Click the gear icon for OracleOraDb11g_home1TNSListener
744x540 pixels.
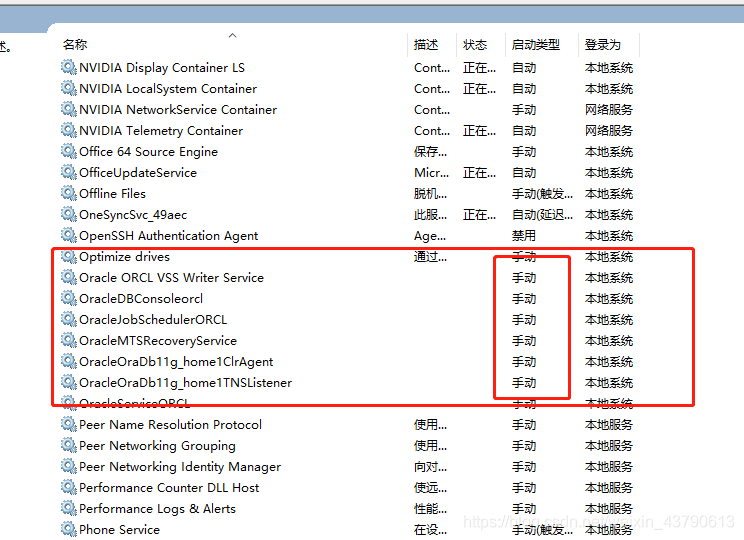coord(69,382)
